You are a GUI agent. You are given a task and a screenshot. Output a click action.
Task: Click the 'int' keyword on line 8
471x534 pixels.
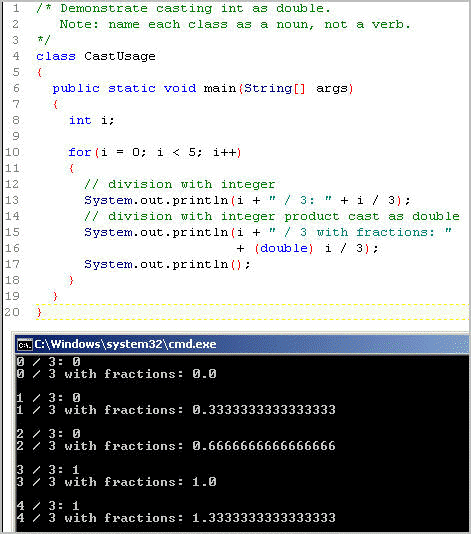click(x=80, y=121)
